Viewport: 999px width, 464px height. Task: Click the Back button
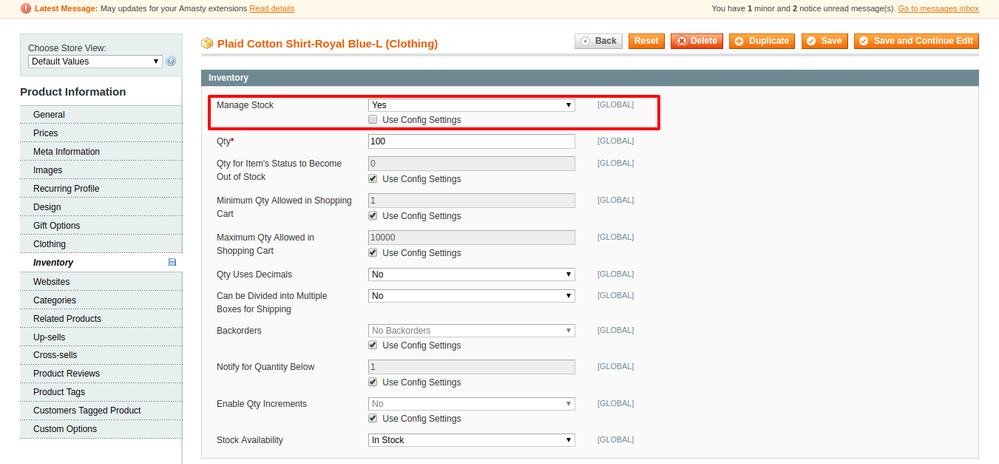pyautogui.click(x=598, y=41)
